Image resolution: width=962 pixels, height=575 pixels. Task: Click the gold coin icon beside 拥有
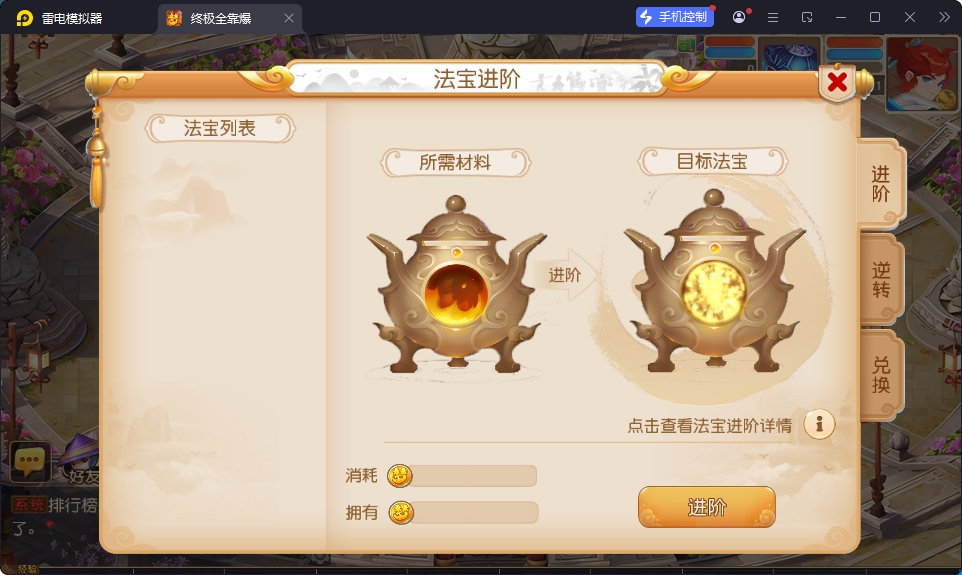401,512
